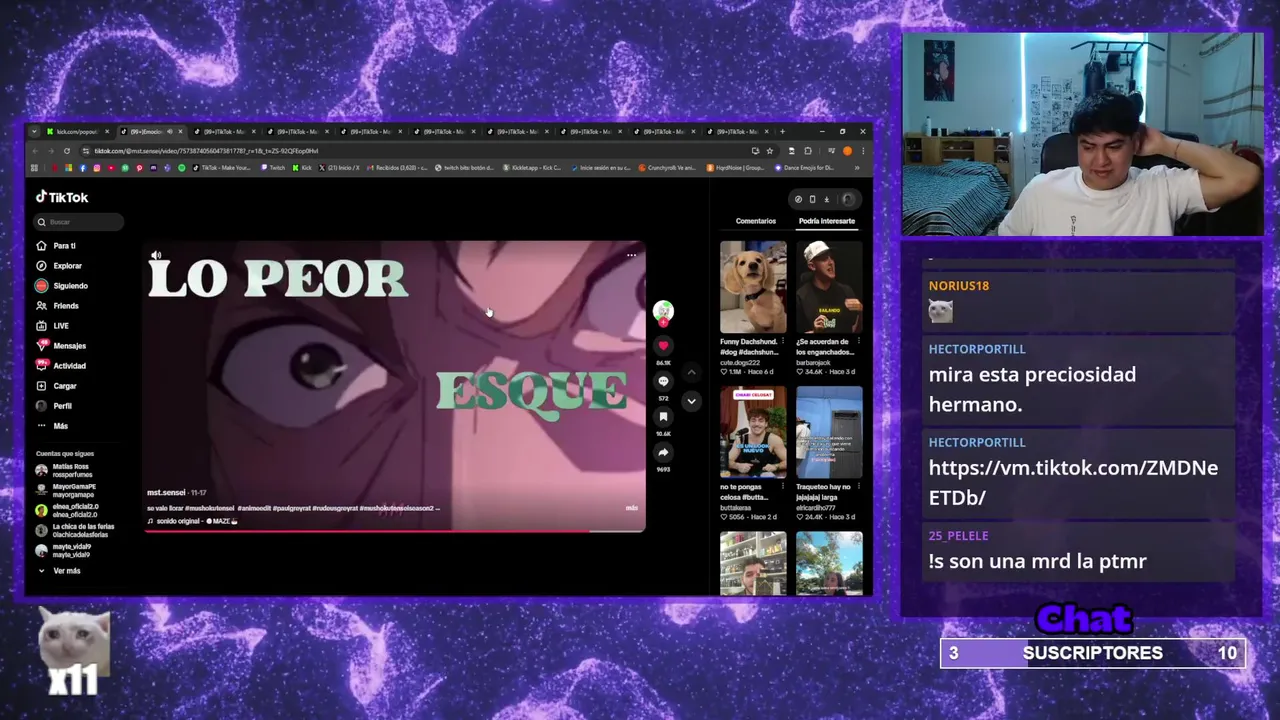Click the compass icon in TikTok top pill

(798, 199)
